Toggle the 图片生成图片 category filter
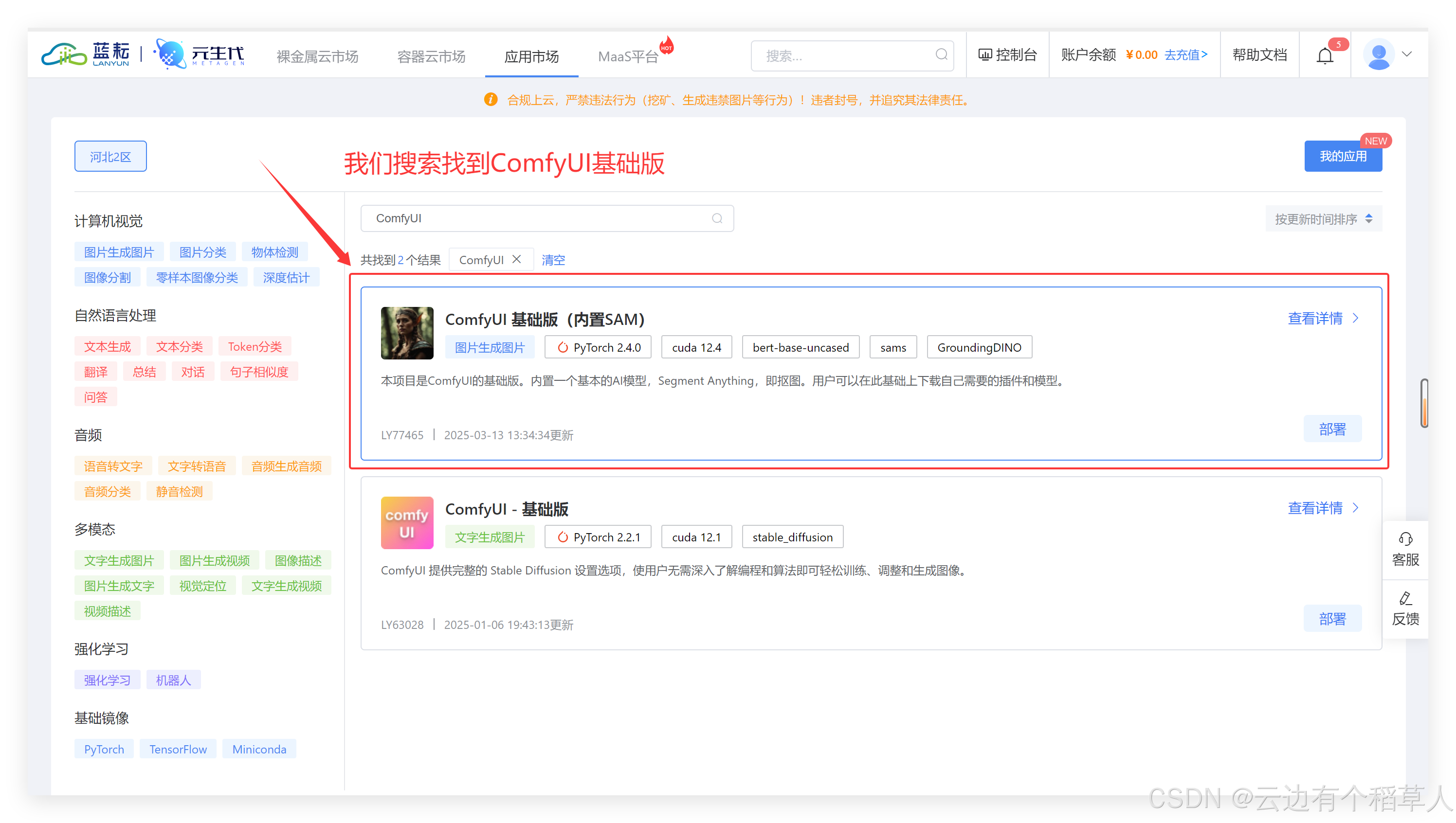This screenshot has height=823, width=1456. [x=119, y=252]
